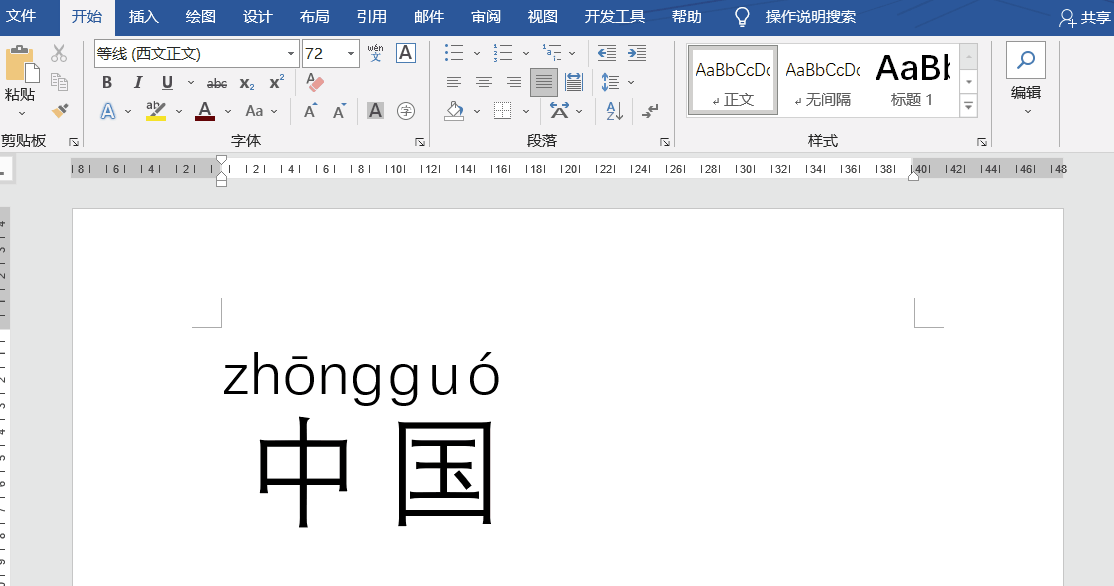Viewport: 1114px width, 586px height.
Task: Toggle superscript x²
Action: pos(276,82)
